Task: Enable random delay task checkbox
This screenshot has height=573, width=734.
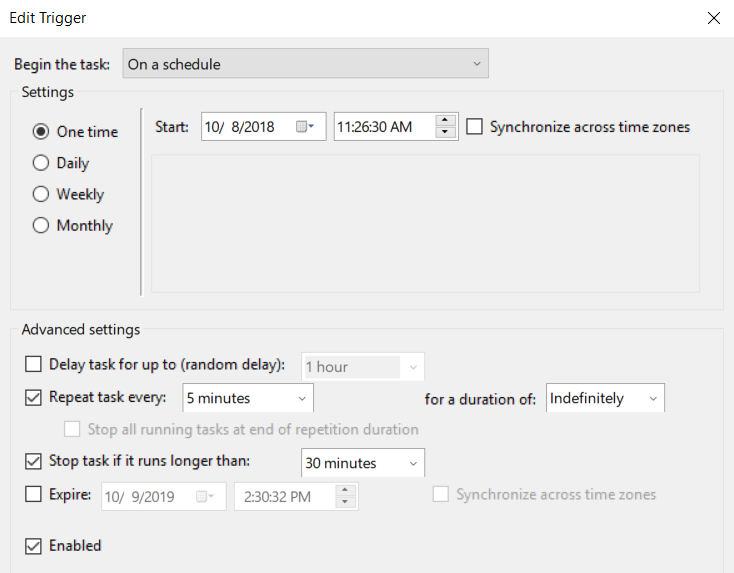Action: [x=33, y=364]
